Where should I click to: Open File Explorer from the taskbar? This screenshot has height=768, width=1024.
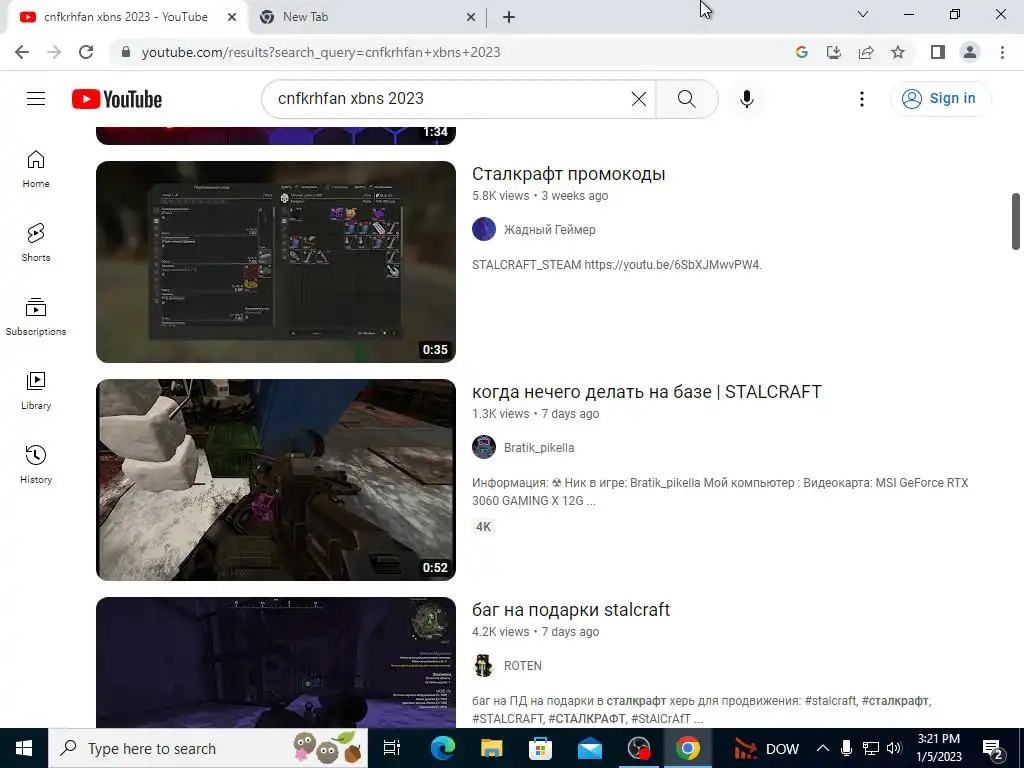coord(492,748)
